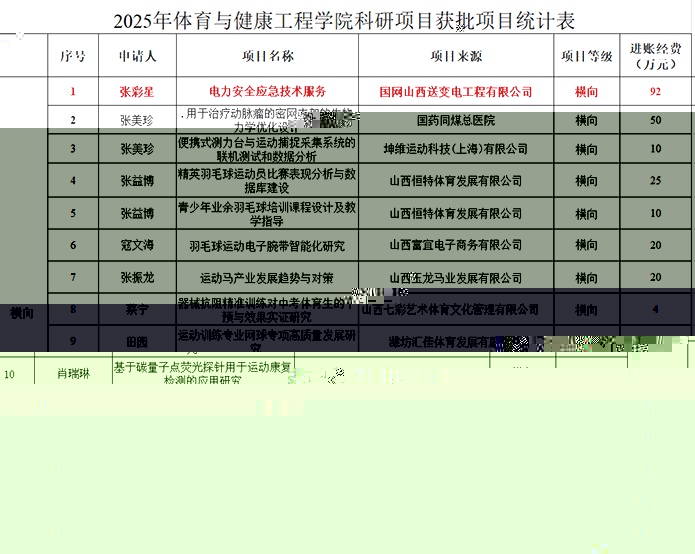Select applicant cell 张彩星

click(137, 92)
